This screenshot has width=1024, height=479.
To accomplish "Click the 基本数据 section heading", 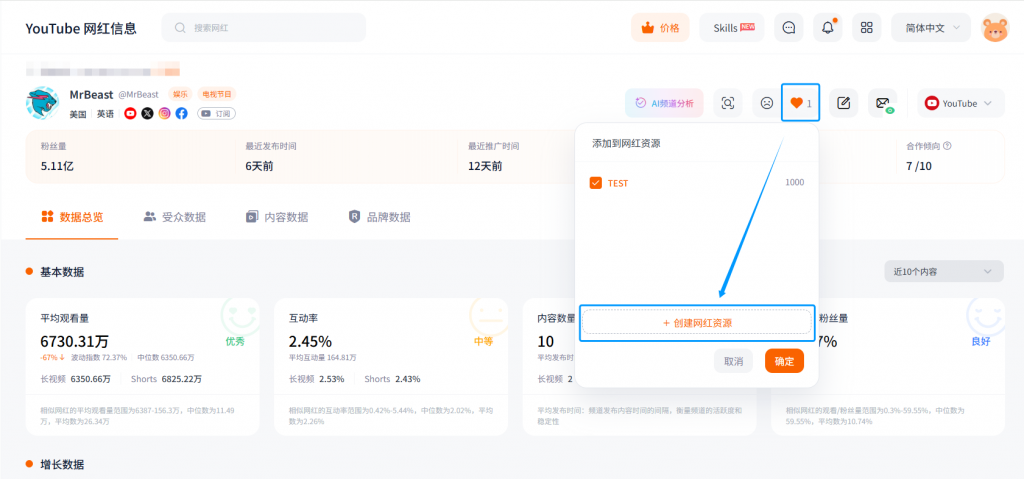I will coord(62,272).
